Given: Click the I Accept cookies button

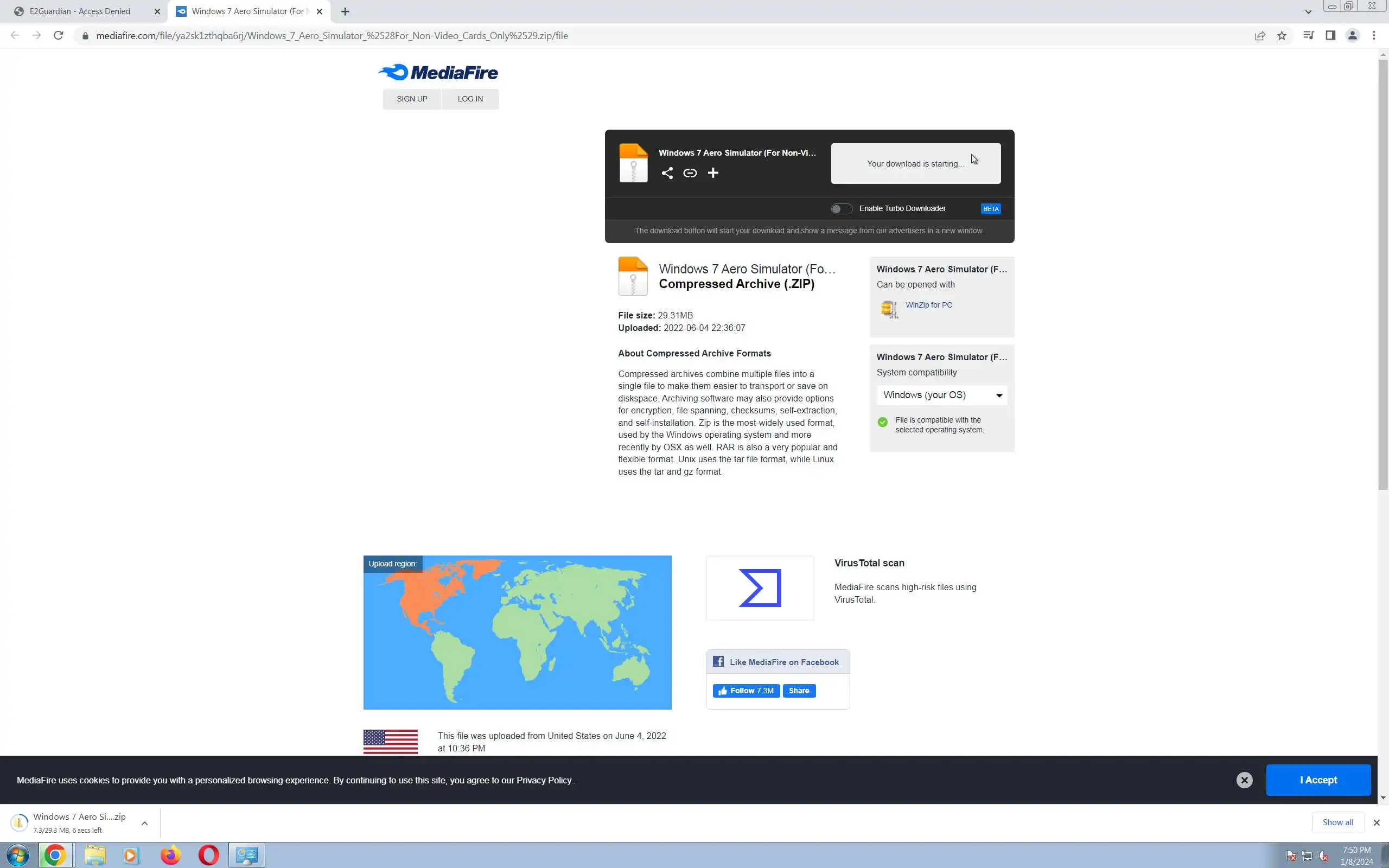Looking at the screenshot, I should tap(1318, 780).
